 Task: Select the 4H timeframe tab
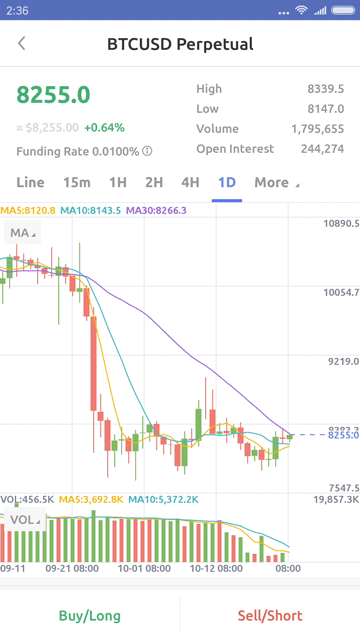[190, 182]
